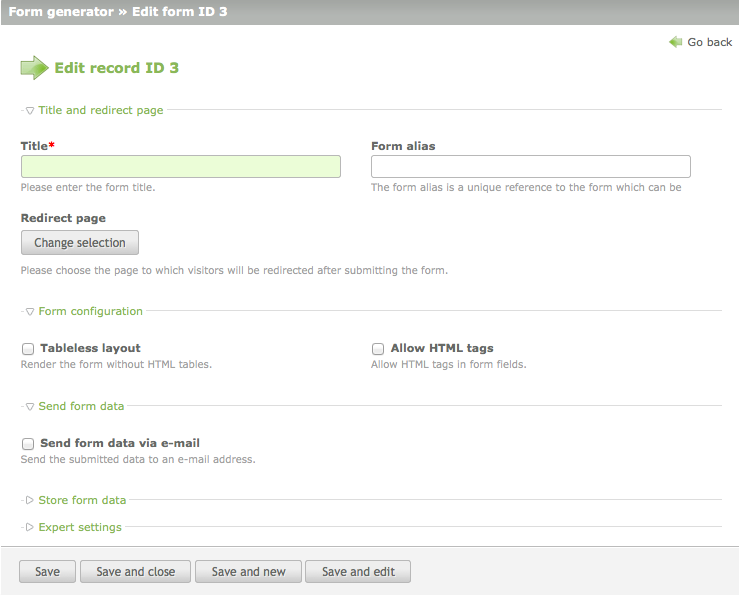Collapse the Send form data section
The width and height of the screenshot is (739, 595).
click(x=30, y=406)
